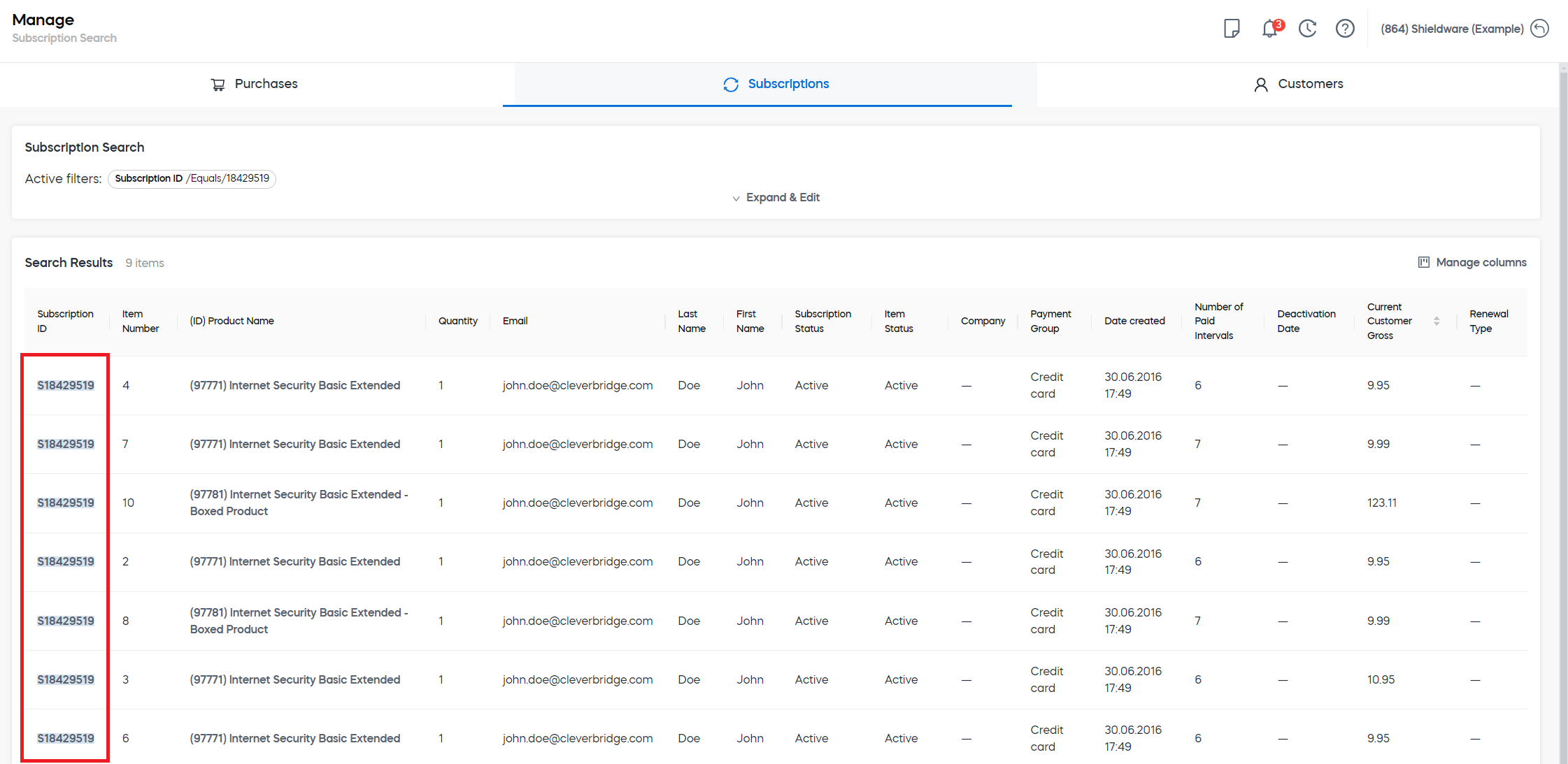Viewport: 1568px width, 764px height.
Task: Click the Renewal Type column header
Action: [x=1489, y=321]
